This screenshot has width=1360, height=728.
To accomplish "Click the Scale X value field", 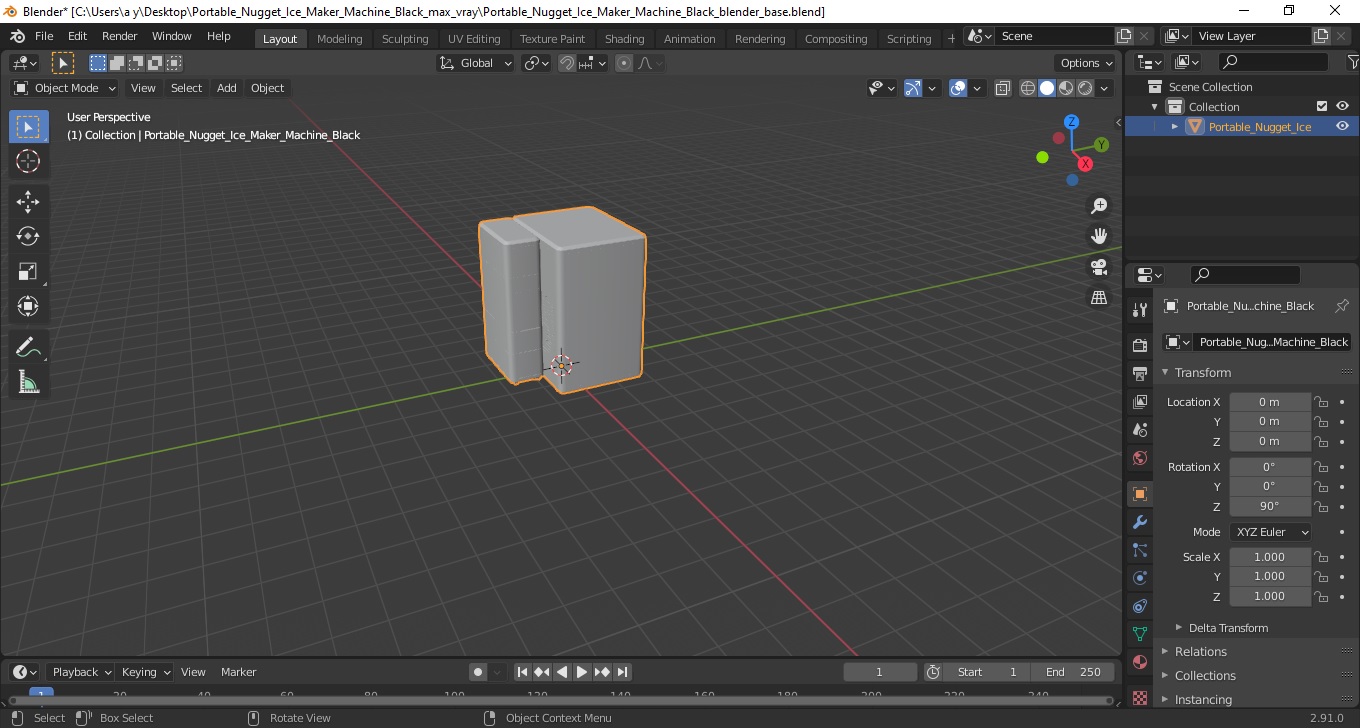I will tap(1269, 557).
